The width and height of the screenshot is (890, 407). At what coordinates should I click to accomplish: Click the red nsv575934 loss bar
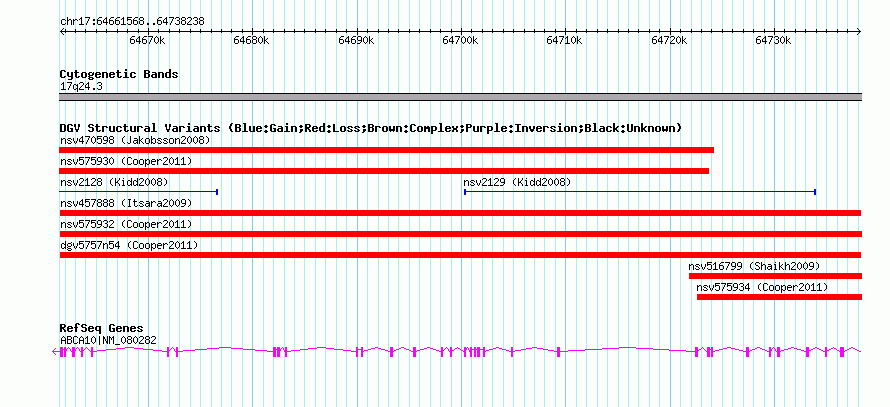point(779,297)
